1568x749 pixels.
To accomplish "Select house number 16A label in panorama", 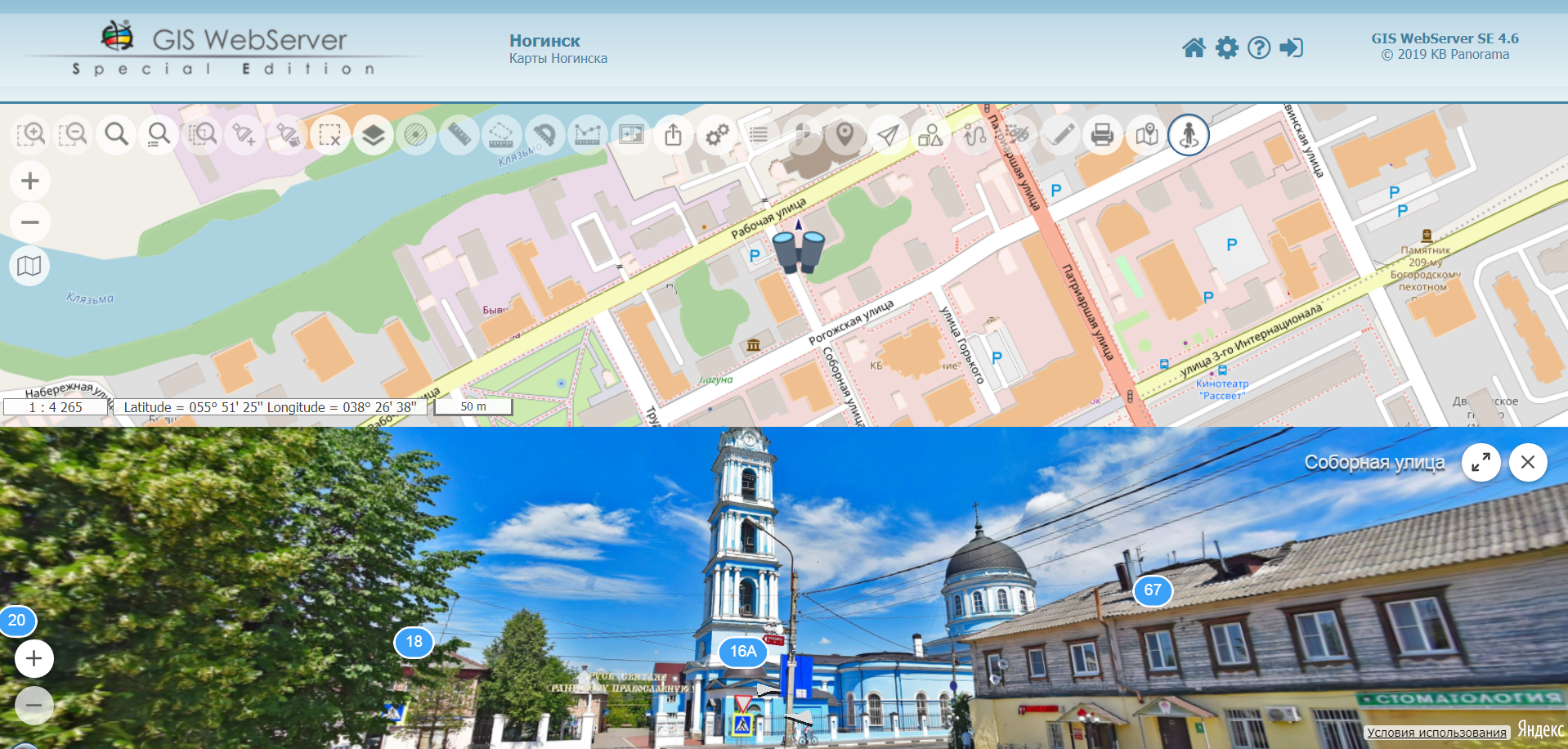I will click(743, 652).
